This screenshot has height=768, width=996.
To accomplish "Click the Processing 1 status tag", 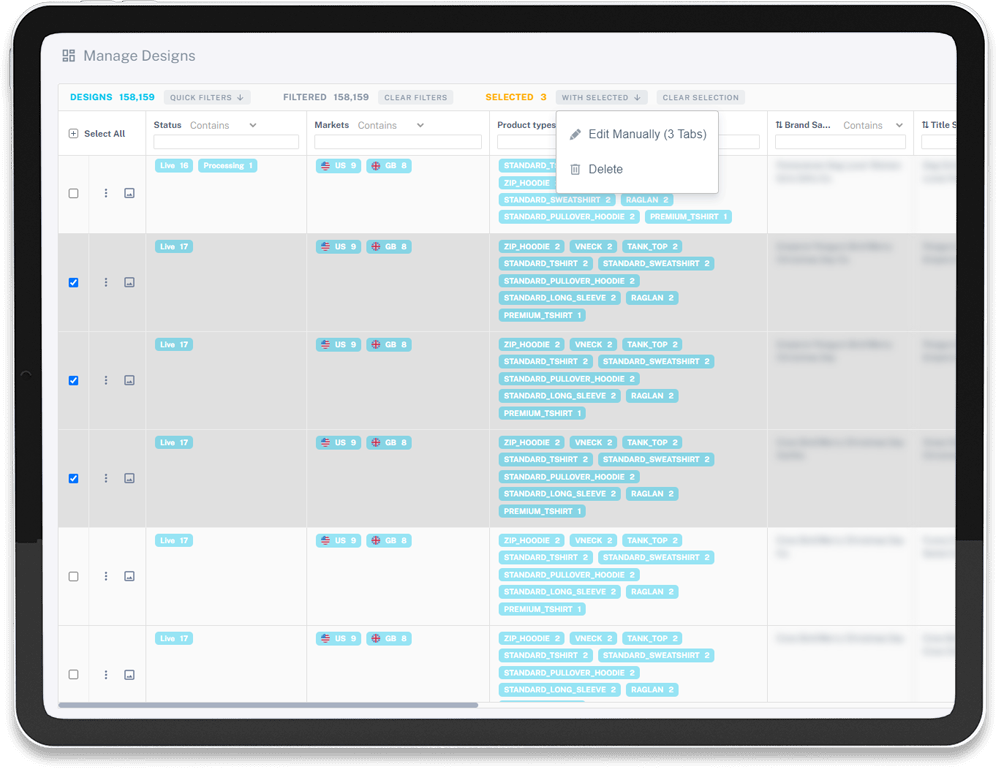I will (227, 166).
